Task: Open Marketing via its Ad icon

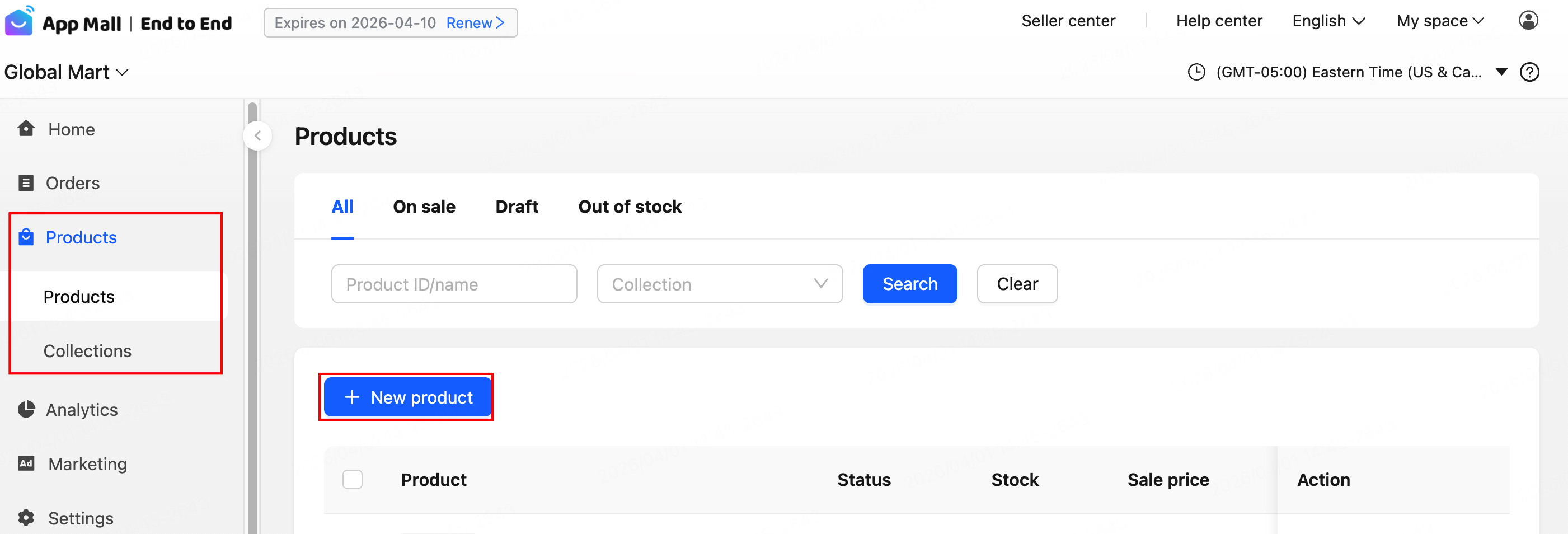Action: point(26,463)
